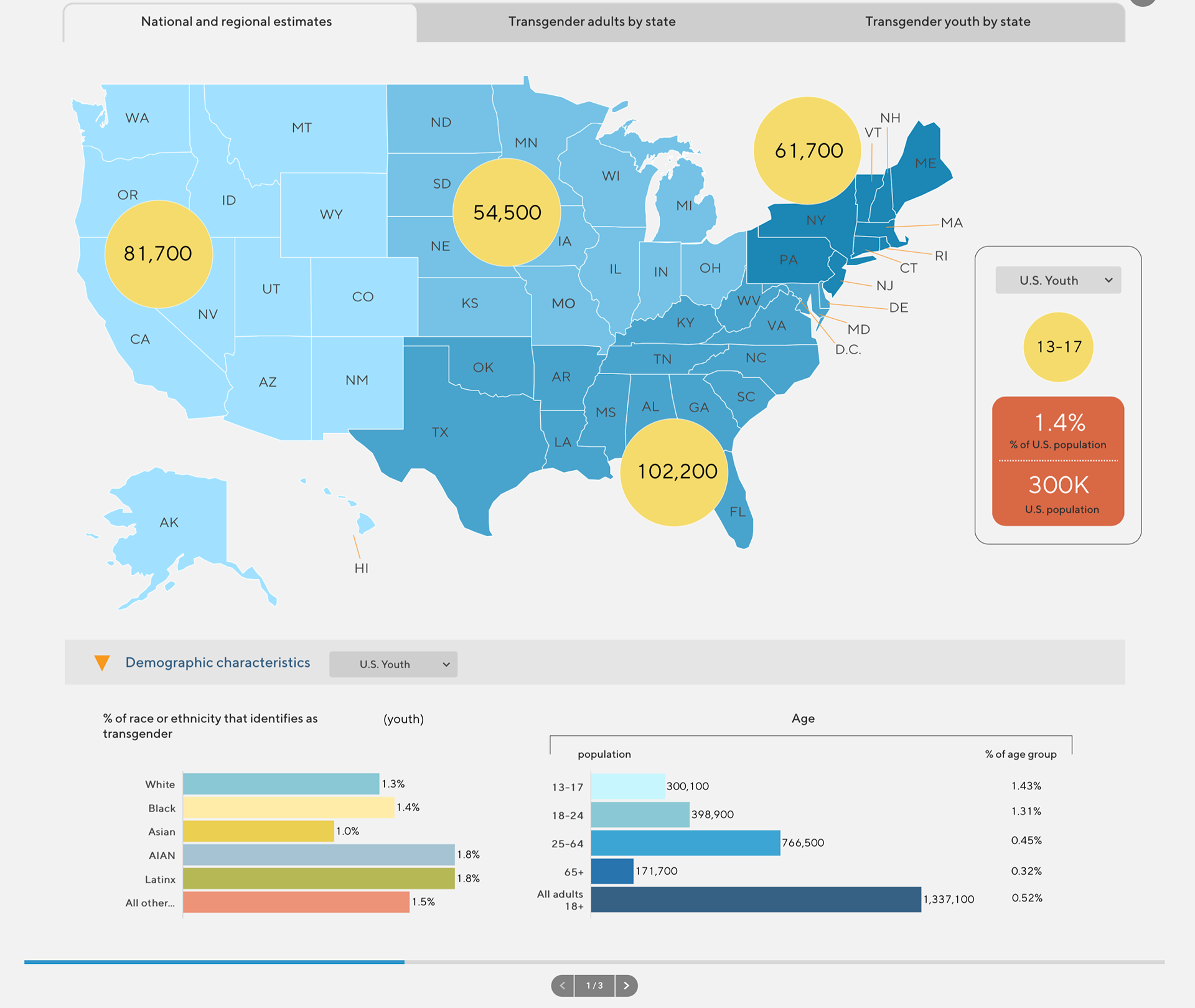The height and width of the screenshot is (1008, 1195).
Task: Collapse Demographic characteristics with orange triangle
Action: [102, 663]
